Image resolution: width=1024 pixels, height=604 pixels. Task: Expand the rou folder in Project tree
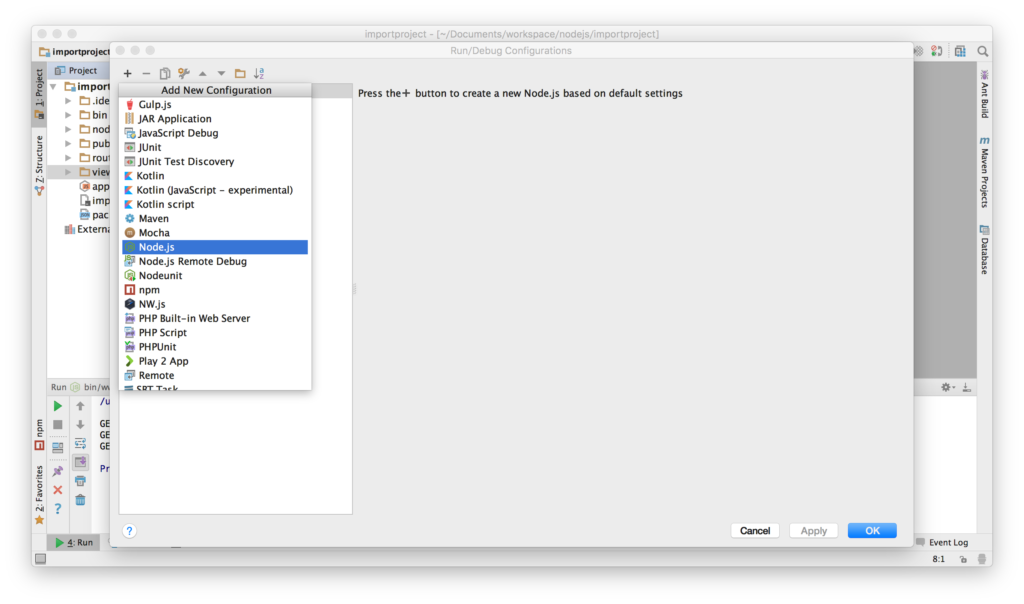pyautogui.click(x=68, y=158)
